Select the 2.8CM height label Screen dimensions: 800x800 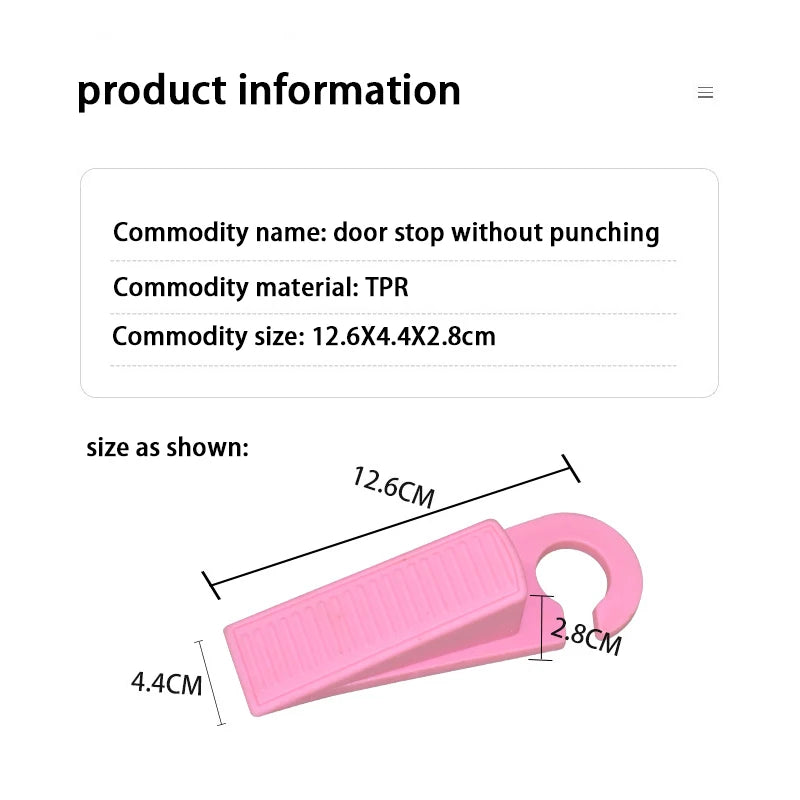pos(586,636)
